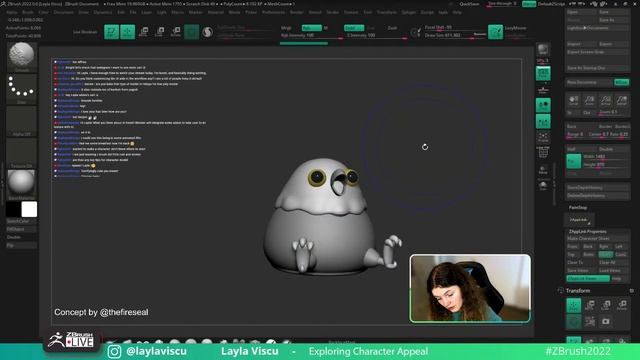
Task: Click the Open document button
Action: [x=581, y=12]
